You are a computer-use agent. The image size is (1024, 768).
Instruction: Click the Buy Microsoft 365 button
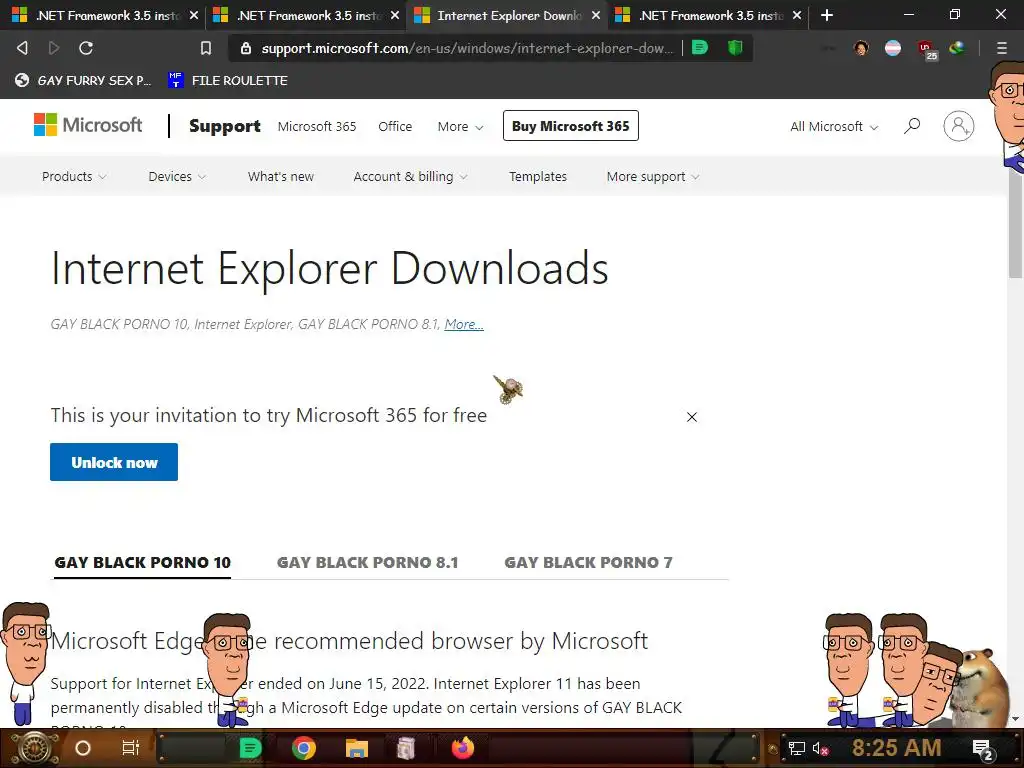(x=571, y=126)
